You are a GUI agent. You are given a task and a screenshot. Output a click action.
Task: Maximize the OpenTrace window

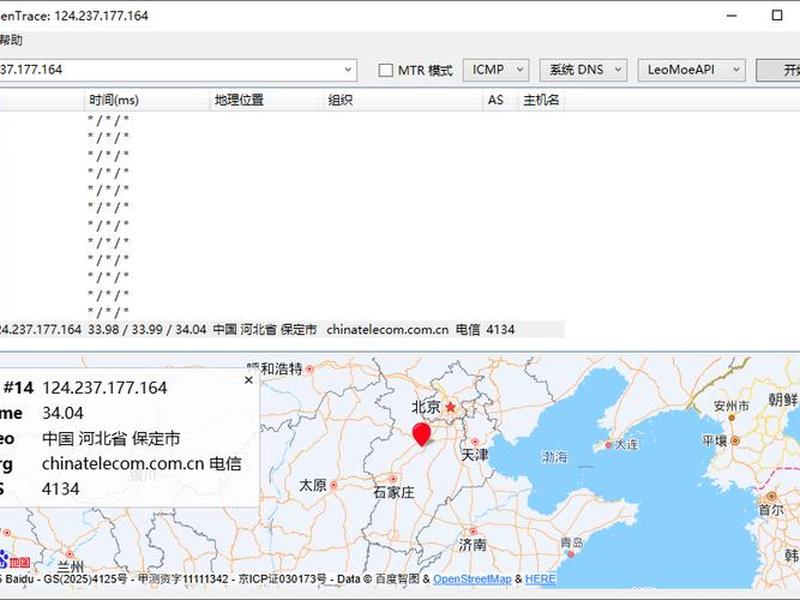coord(777,15)
